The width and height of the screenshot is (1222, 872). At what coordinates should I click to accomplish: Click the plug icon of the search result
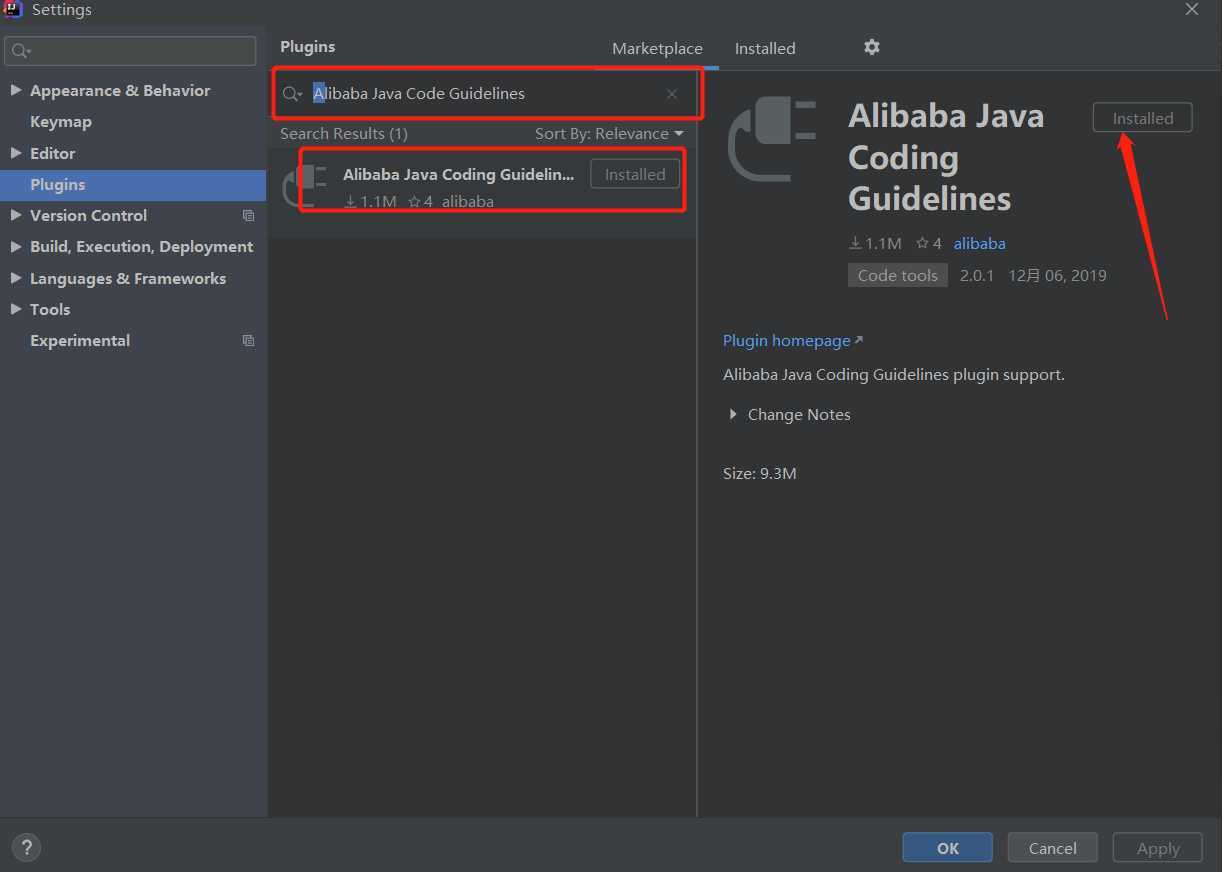coord(305,186)
